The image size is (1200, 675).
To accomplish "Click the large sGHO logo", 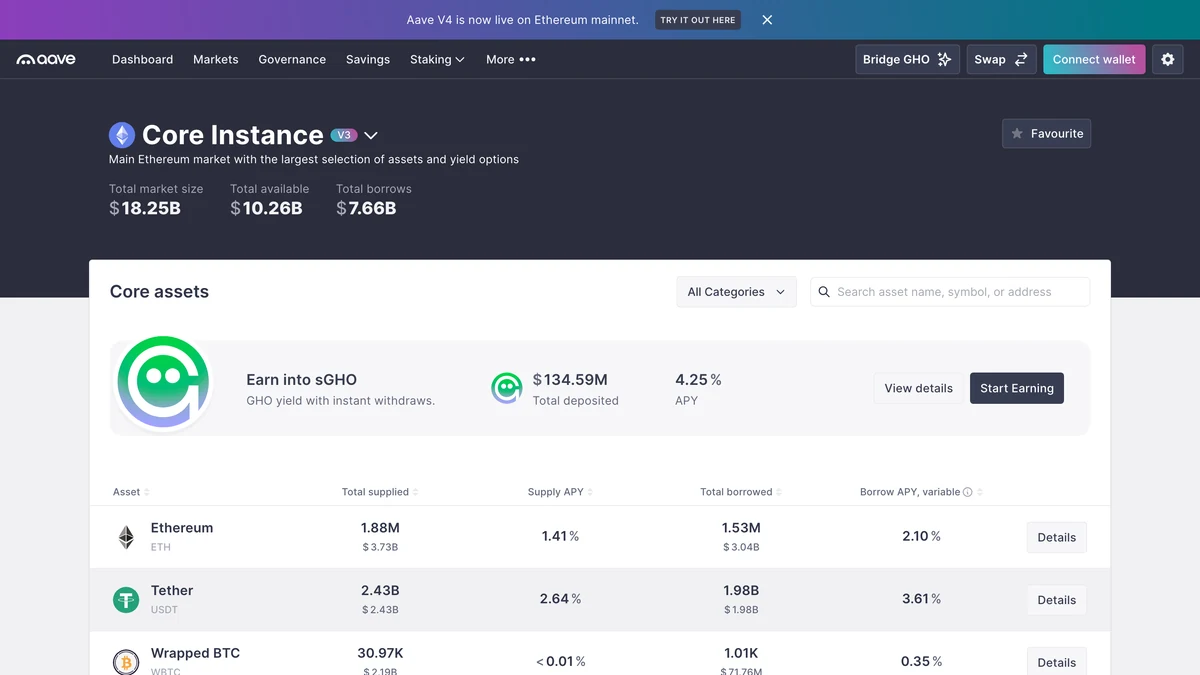I will (163, 384).
